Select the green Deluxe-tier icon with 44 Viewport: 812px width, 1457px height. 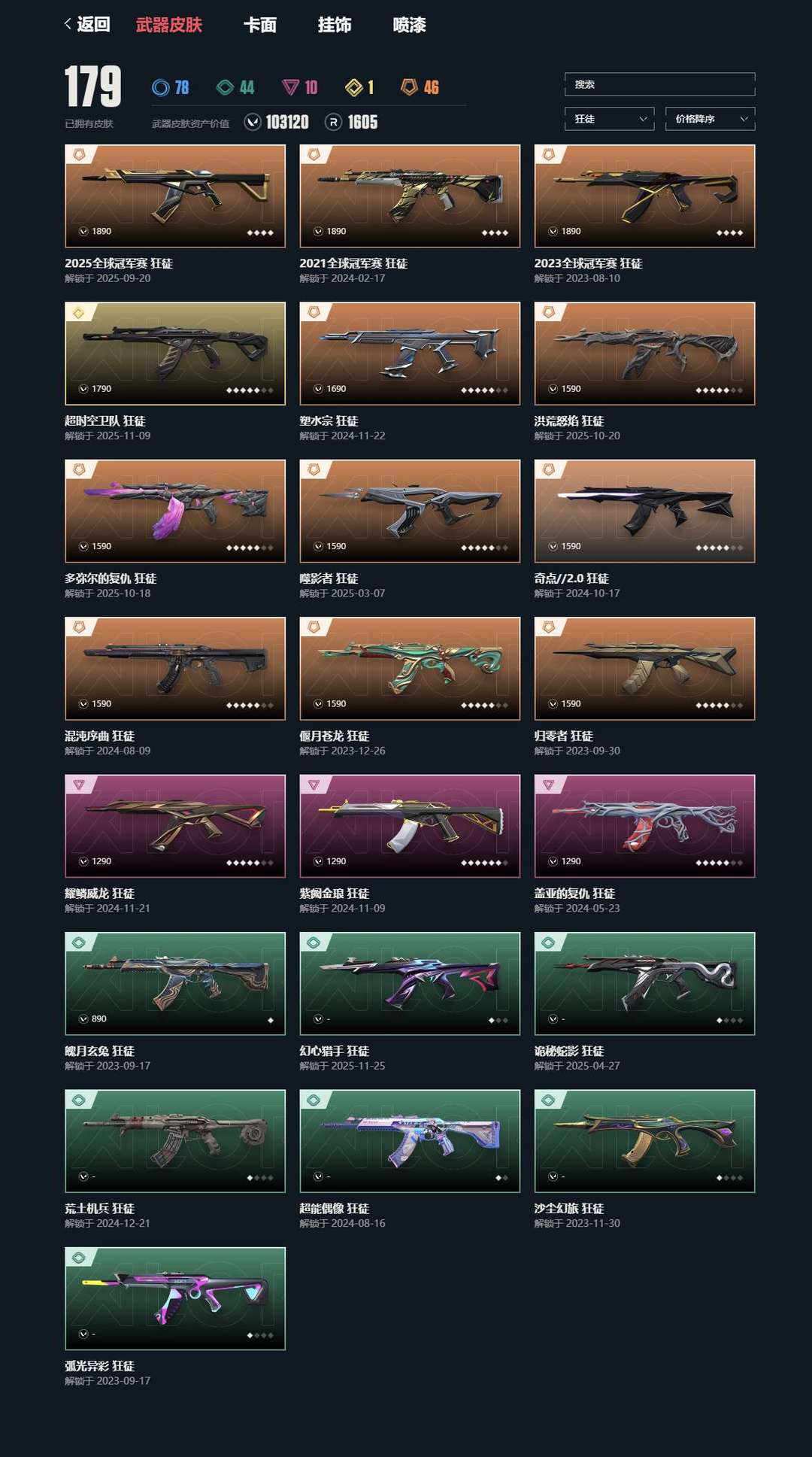click(x=225, y=87)
